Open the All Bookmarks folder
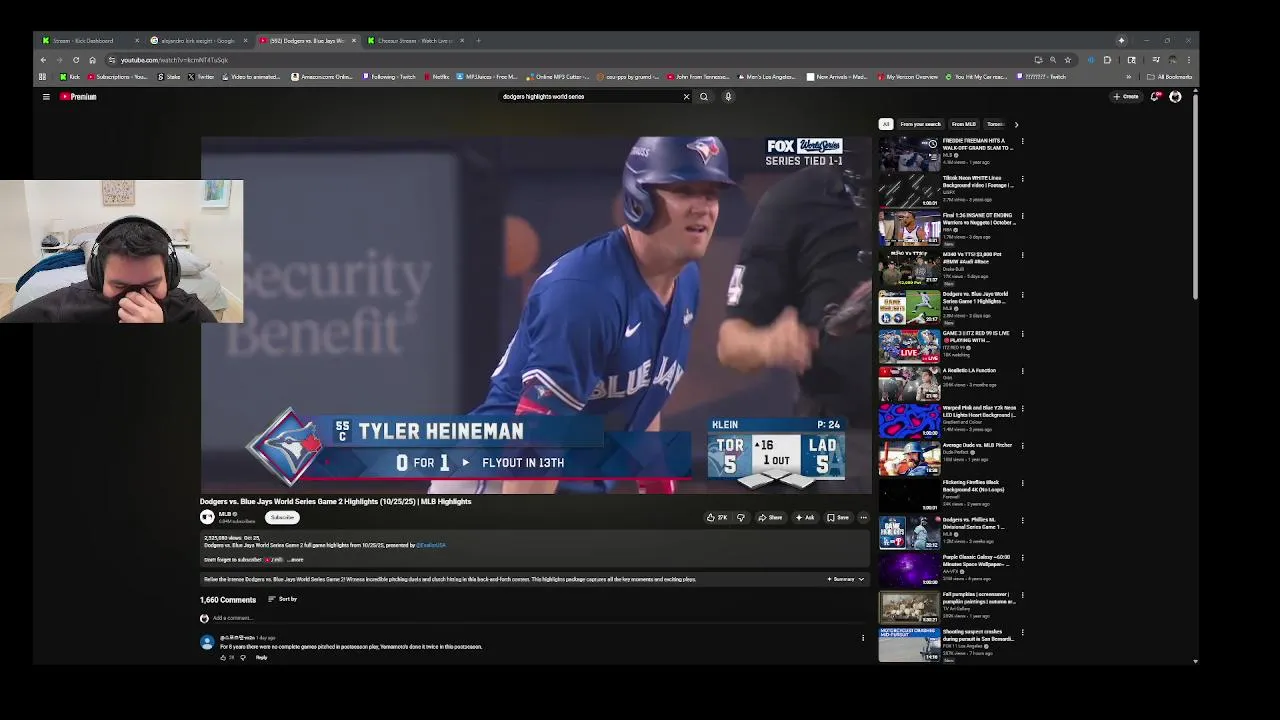The width and height of the screenshot is (1280, 720). (x=1170, y=77)
